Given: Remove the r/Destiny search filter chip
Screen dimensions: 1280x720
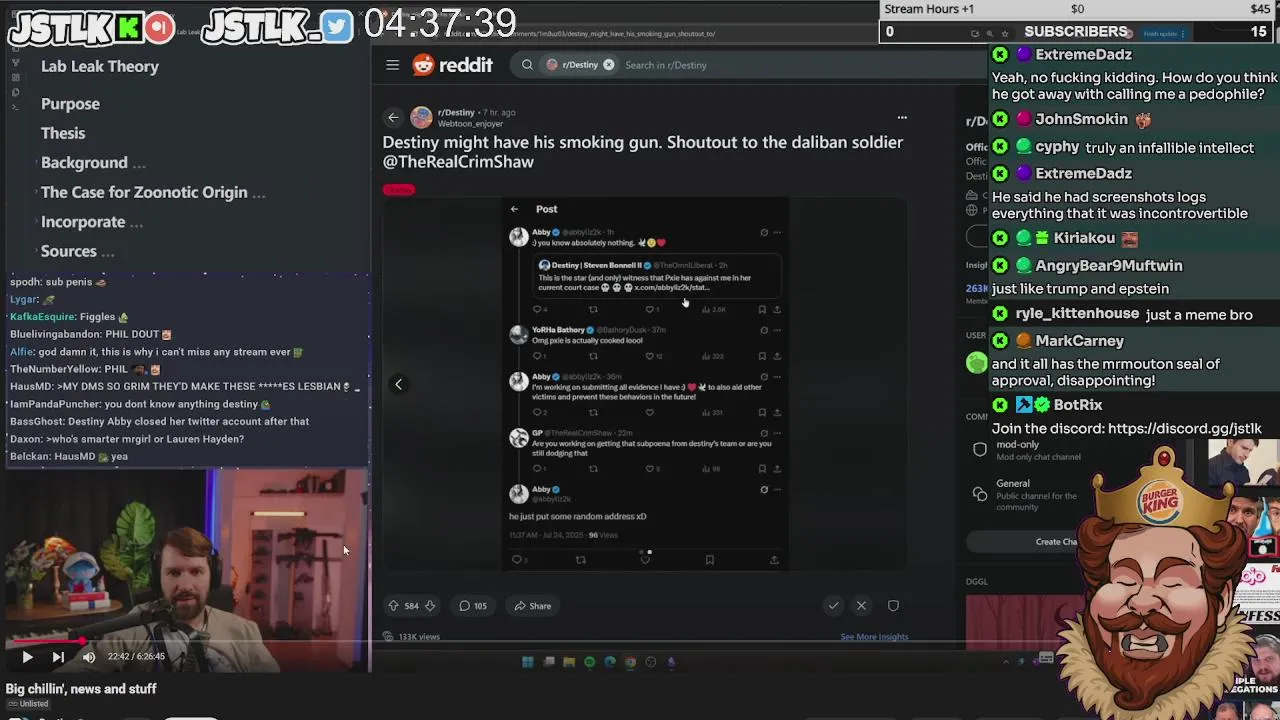Looking at the screenshot, I should tap(608, 65).
